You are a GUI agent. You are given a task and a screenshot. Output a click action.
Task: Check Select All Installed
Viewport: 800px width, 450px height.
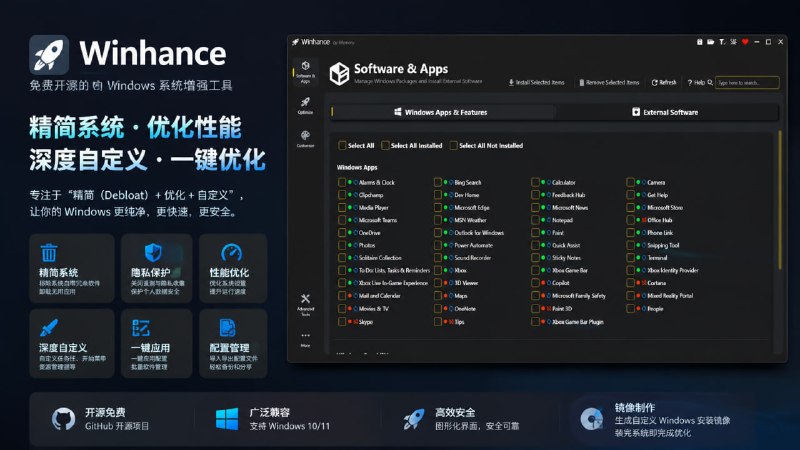point(385,145)
